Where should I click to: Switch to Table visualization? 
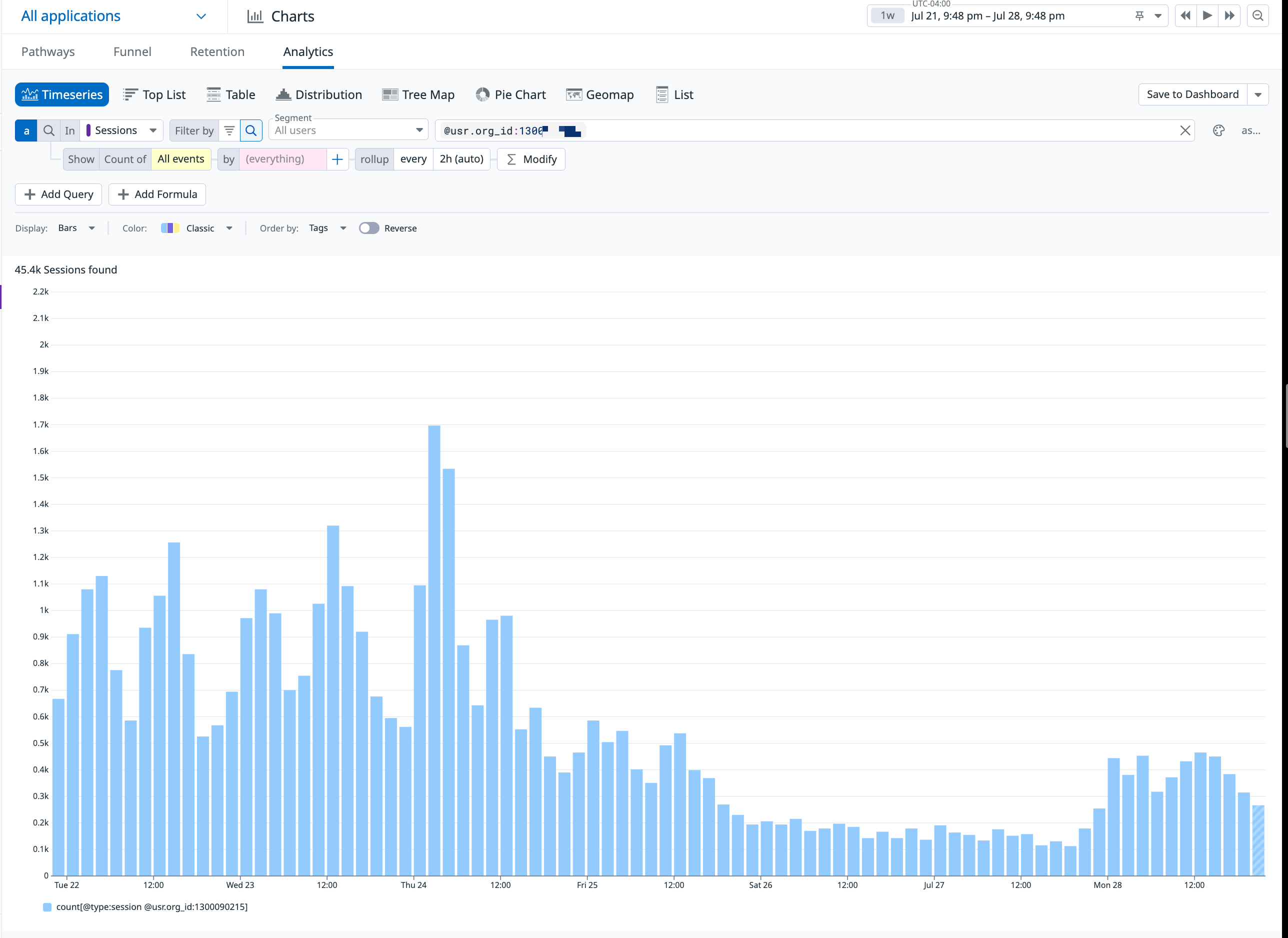point(231,95)
